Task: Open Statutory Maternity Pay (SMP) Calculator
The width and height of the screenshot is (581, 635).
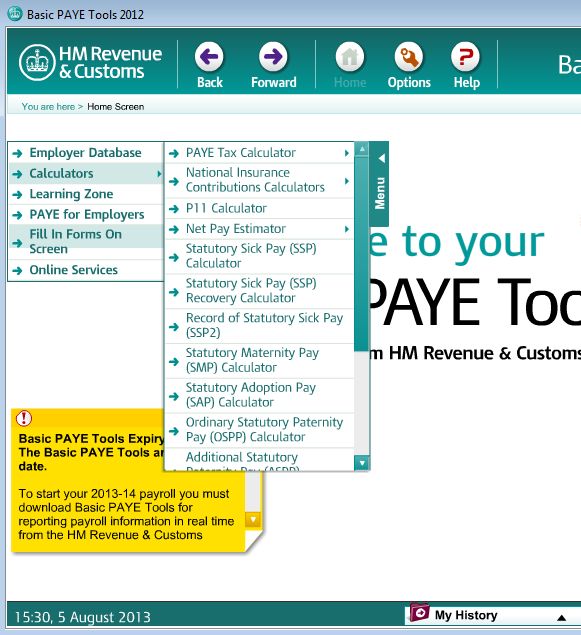Action: (260, 360)
